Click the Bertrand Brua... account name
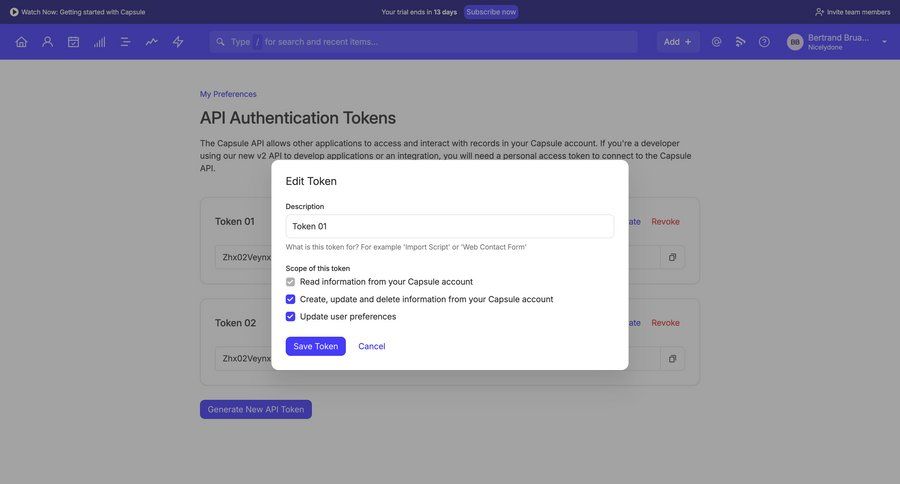The width and height of the screenshot is (900, 484). tap(838, 38)
